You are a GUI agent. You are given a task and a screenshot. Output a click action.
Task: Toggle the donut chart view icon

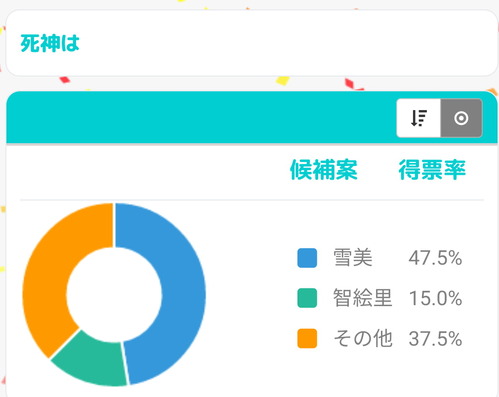[x=461, y=118]
